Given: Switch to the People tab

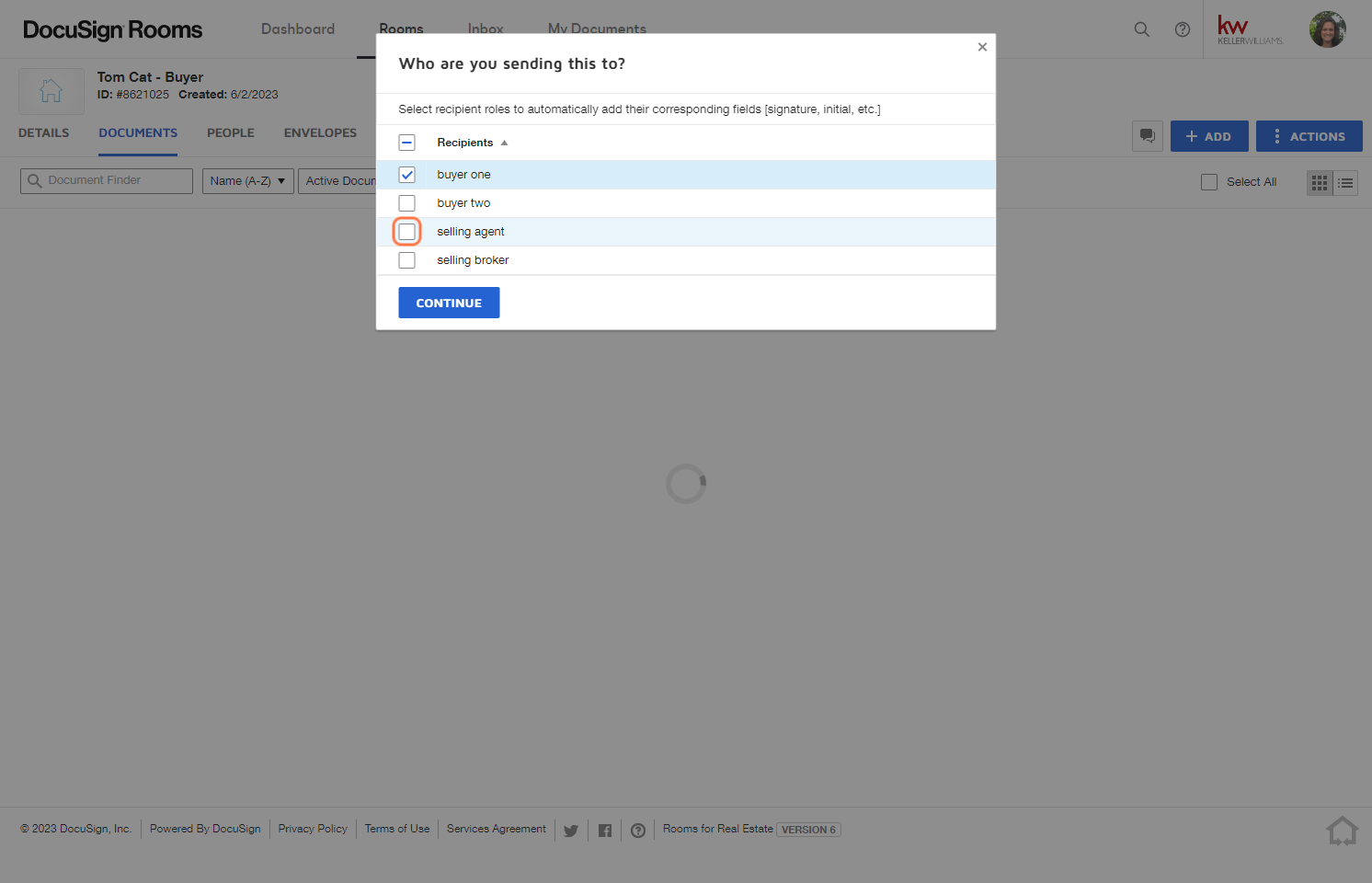Looking at the screenshot, I should click(x=231, y=133).
